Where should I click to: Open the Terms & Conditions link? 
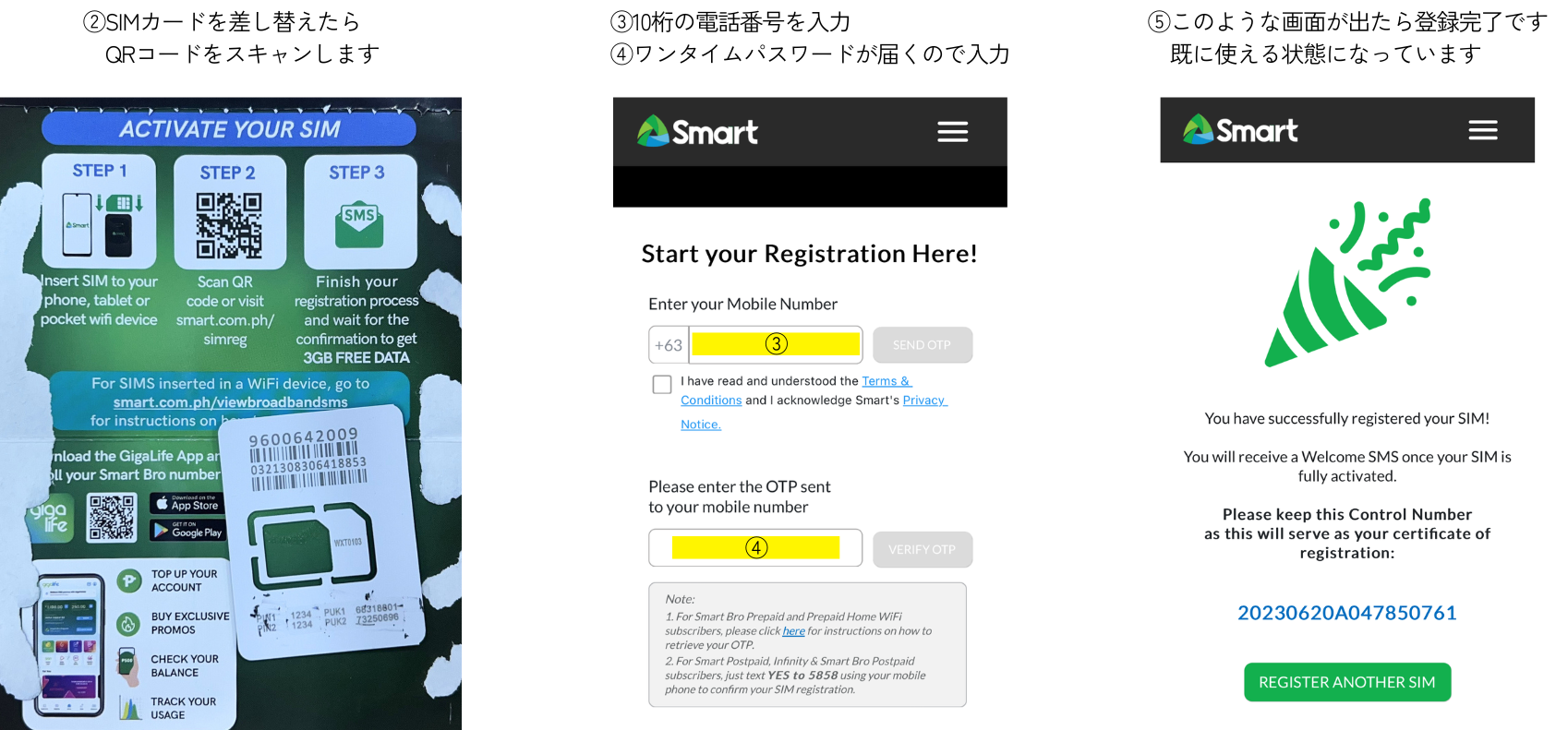885,381
